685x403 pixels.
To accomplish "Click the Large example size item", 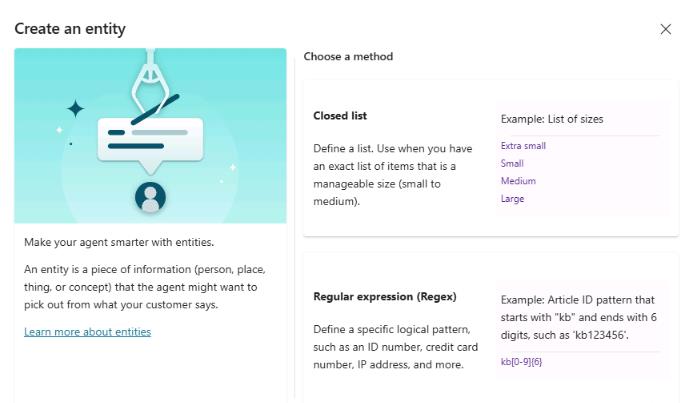I will tap(512, 199).
